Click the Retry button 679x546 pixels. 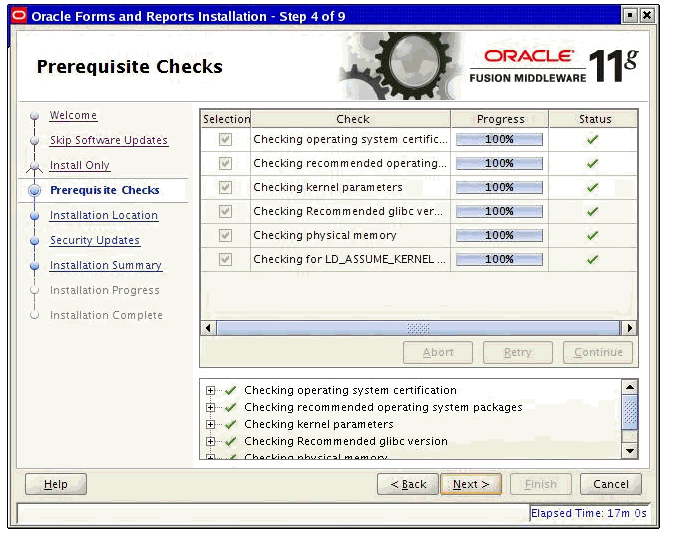(x=517, y=352)
